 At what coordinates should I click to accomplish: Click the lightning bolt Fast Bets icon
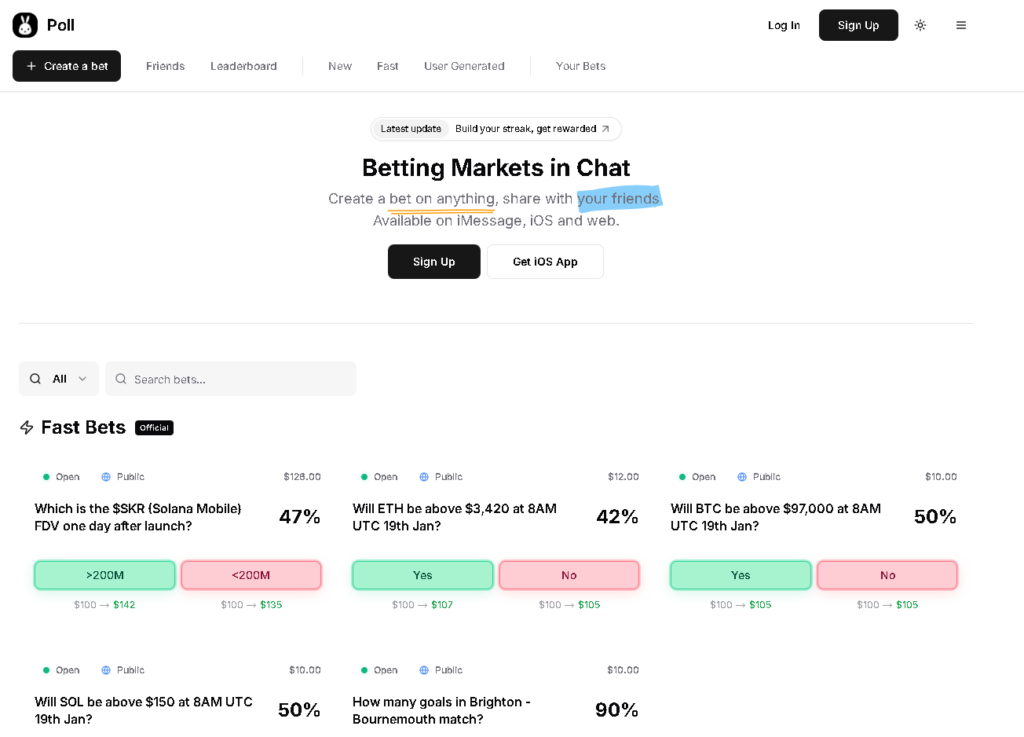26,427
